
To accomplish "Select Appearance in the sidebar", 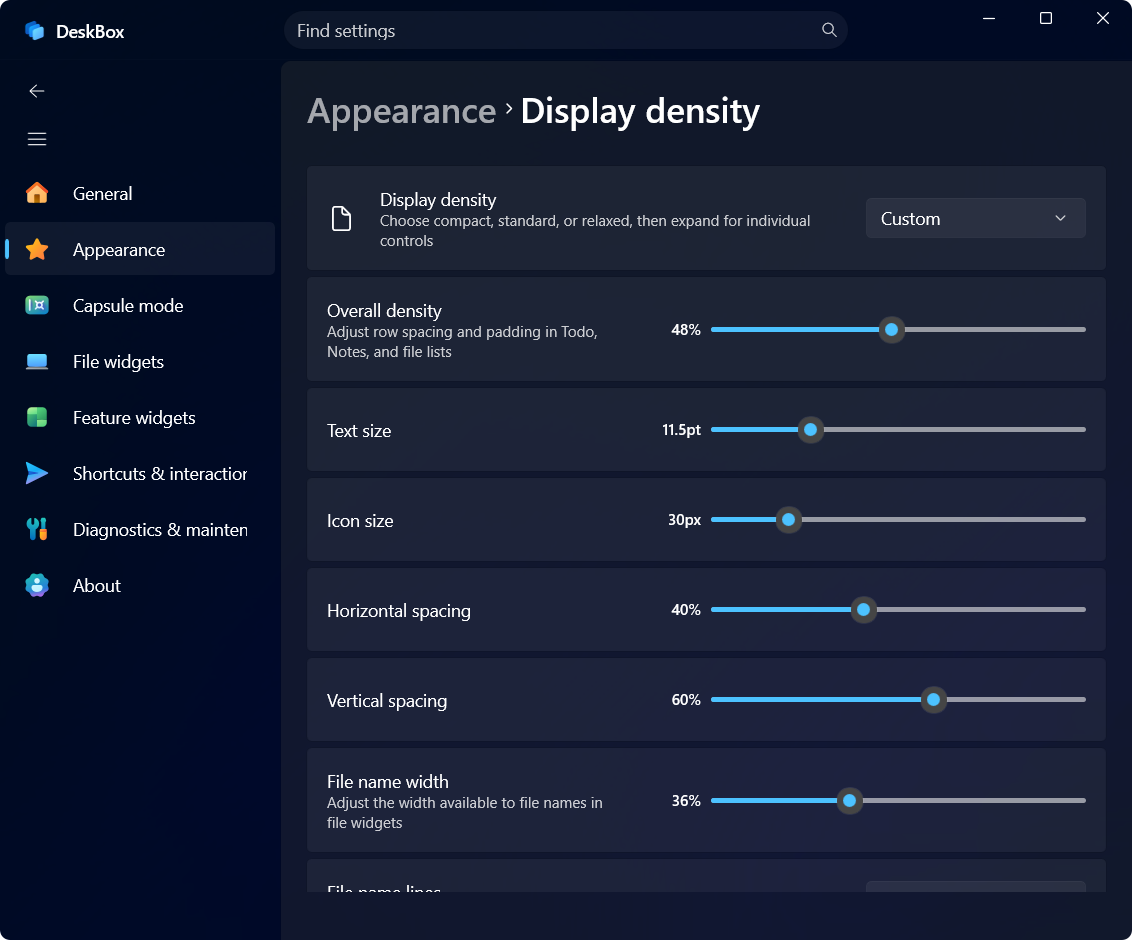I will pos(140,249).
